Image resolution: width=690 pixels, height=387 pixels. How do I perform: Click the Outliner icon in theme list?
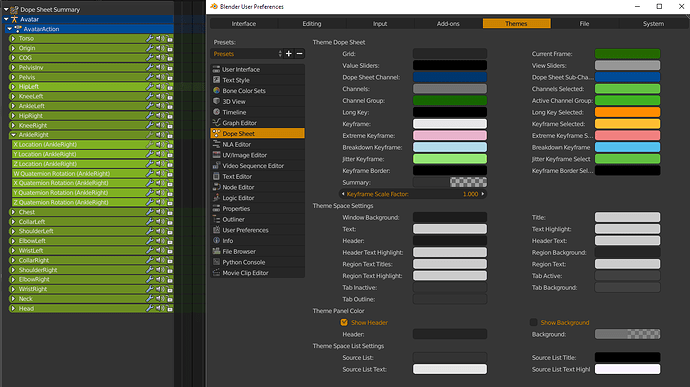point(217,219)
